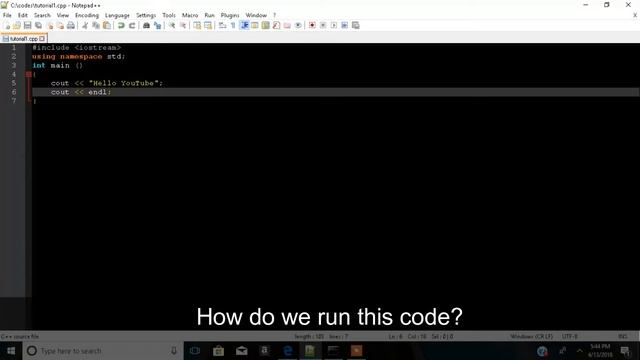Click the Copy toolbar icon
The image size is (640, 360).
pyautogui.click(x=96, y=25)
